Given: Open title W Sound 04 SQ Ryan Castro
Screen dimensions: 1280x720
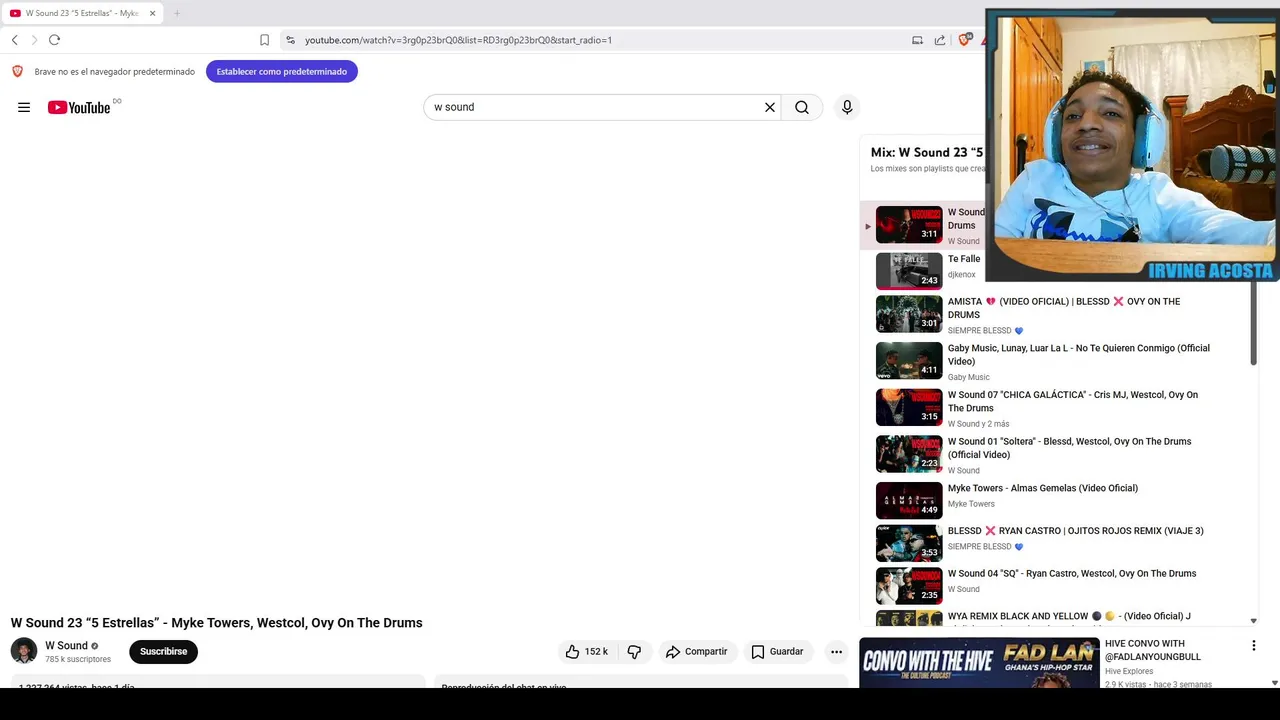Looking at the screenshot, I should pyautogui.click(x=1072, y=574).
